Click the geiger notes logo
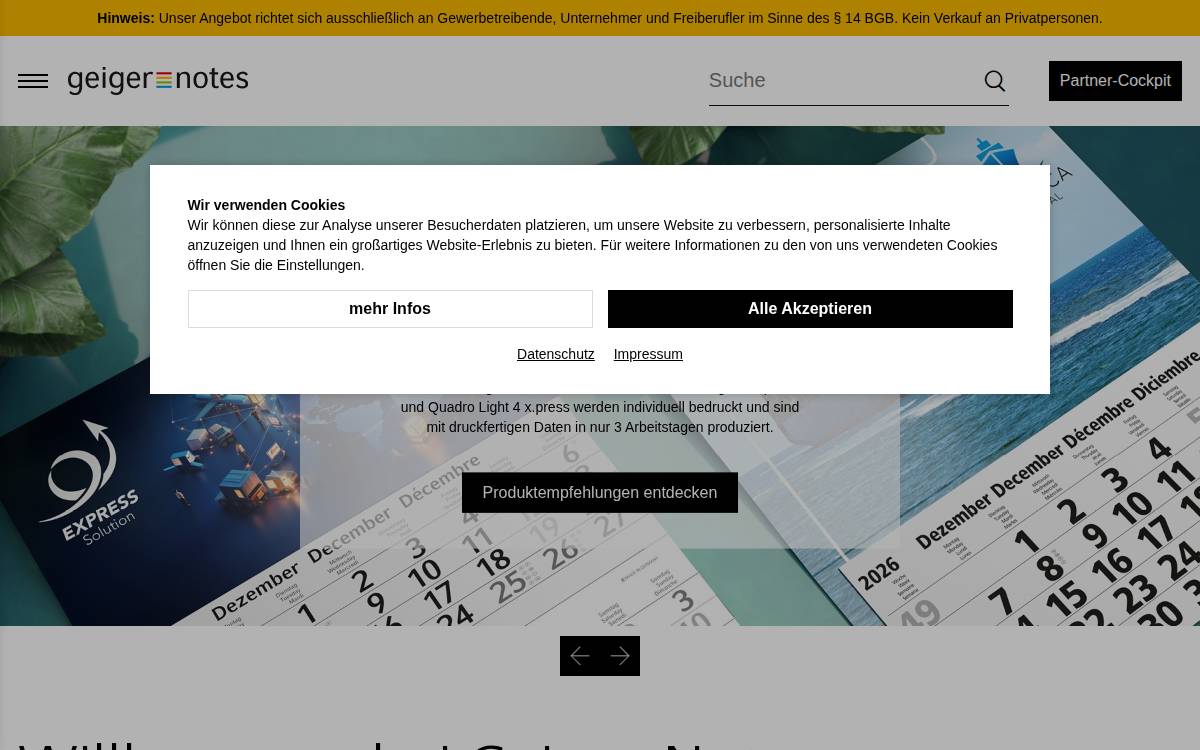 pyautogui.click(x=158, y=81)
